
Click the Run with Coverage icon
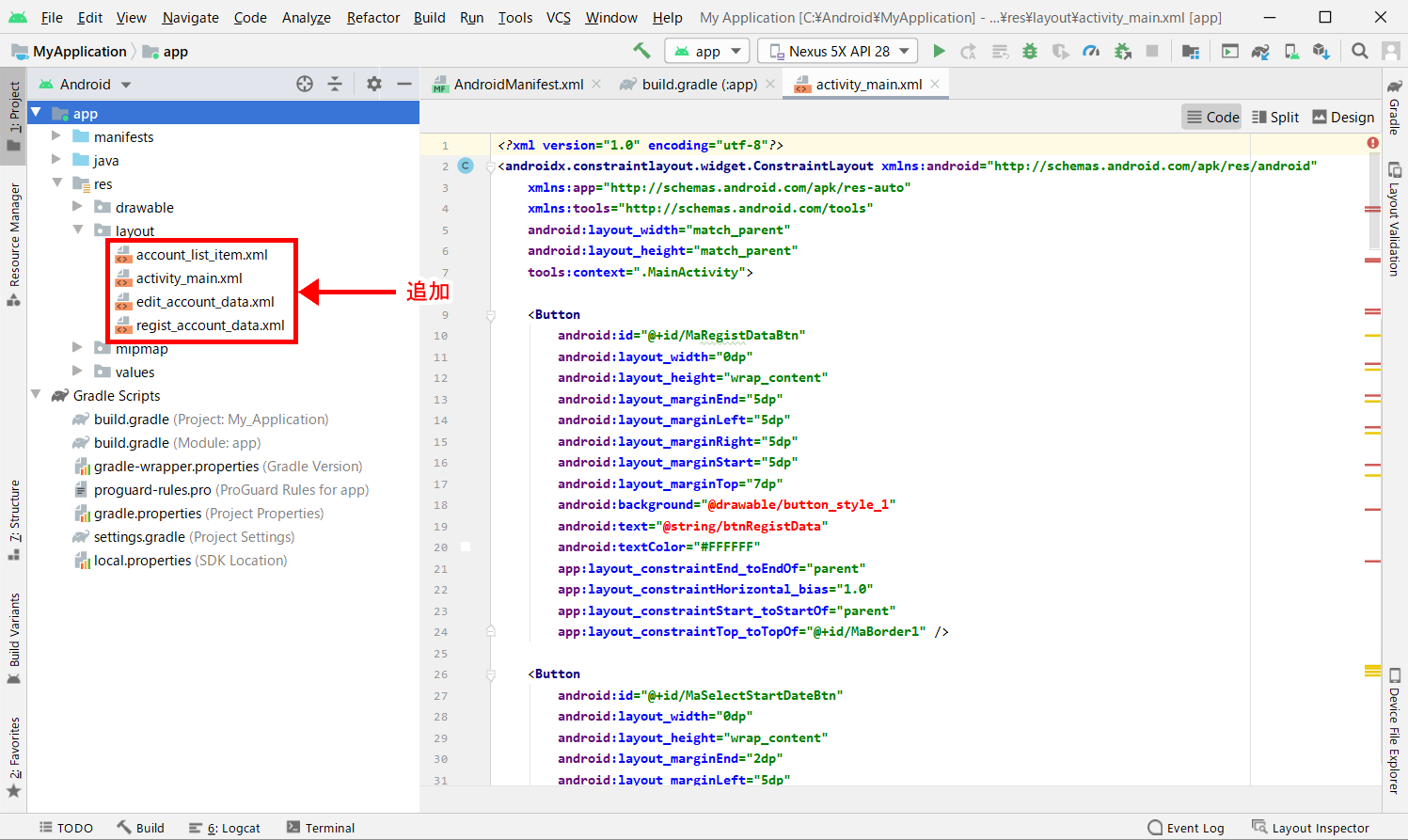click(1061, 51)
